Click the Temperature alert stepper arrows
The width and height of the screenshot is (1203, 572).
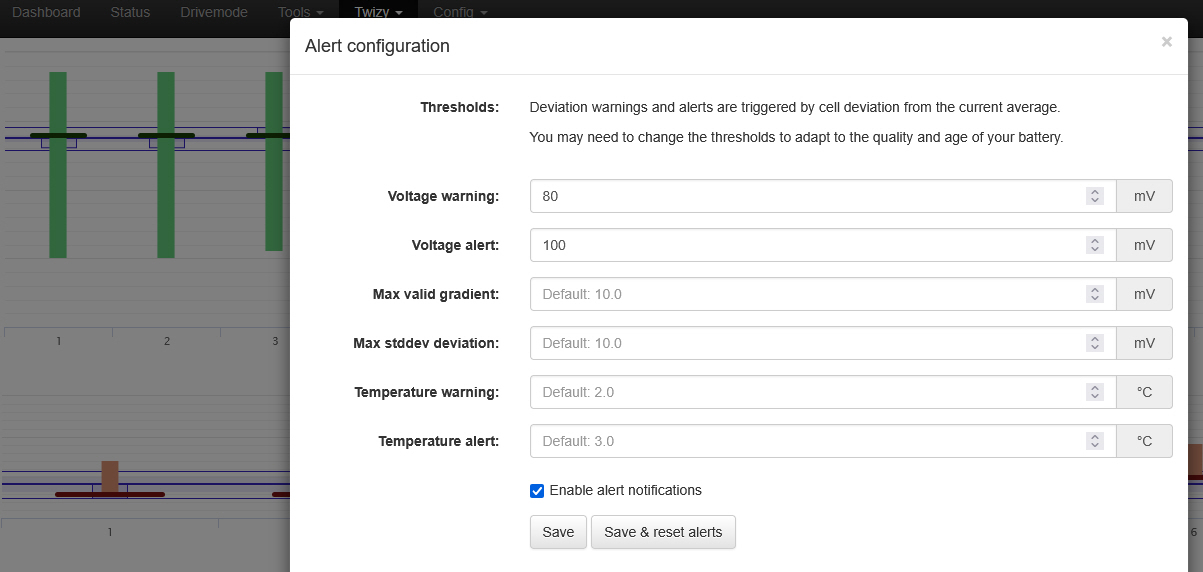pyautogui.click(x=1095, y=441)
